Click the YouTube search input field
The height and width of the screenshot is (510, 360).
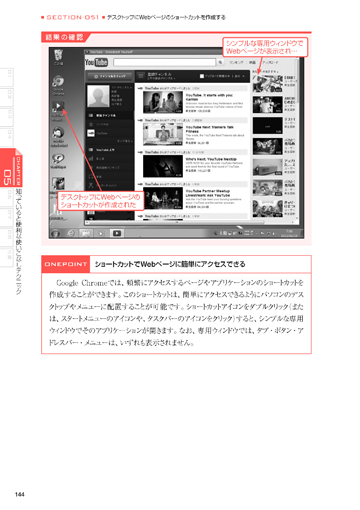[165, 62]
